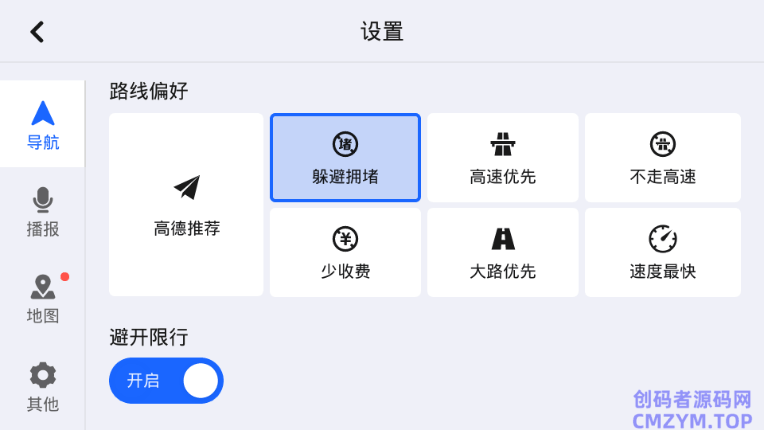Click the microphone icon in sidebar
Screen dimensions: 764x430
(42, 201)
